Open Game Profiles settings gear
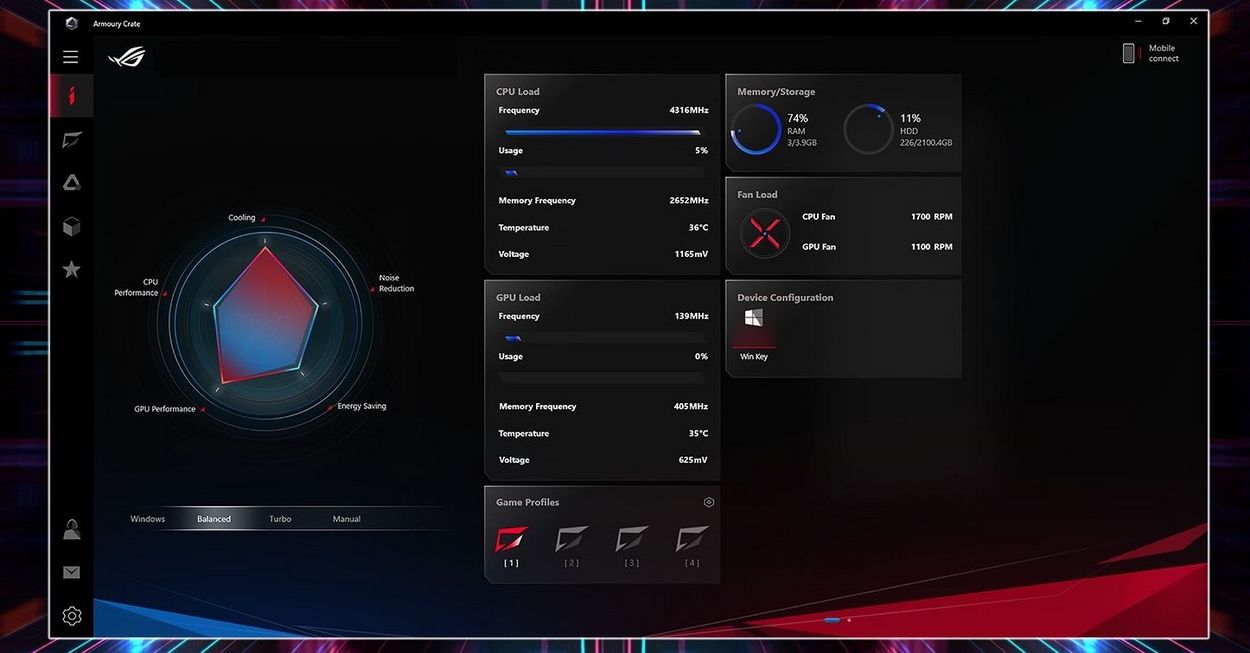 pyautogui.click(x=709, y=502)
